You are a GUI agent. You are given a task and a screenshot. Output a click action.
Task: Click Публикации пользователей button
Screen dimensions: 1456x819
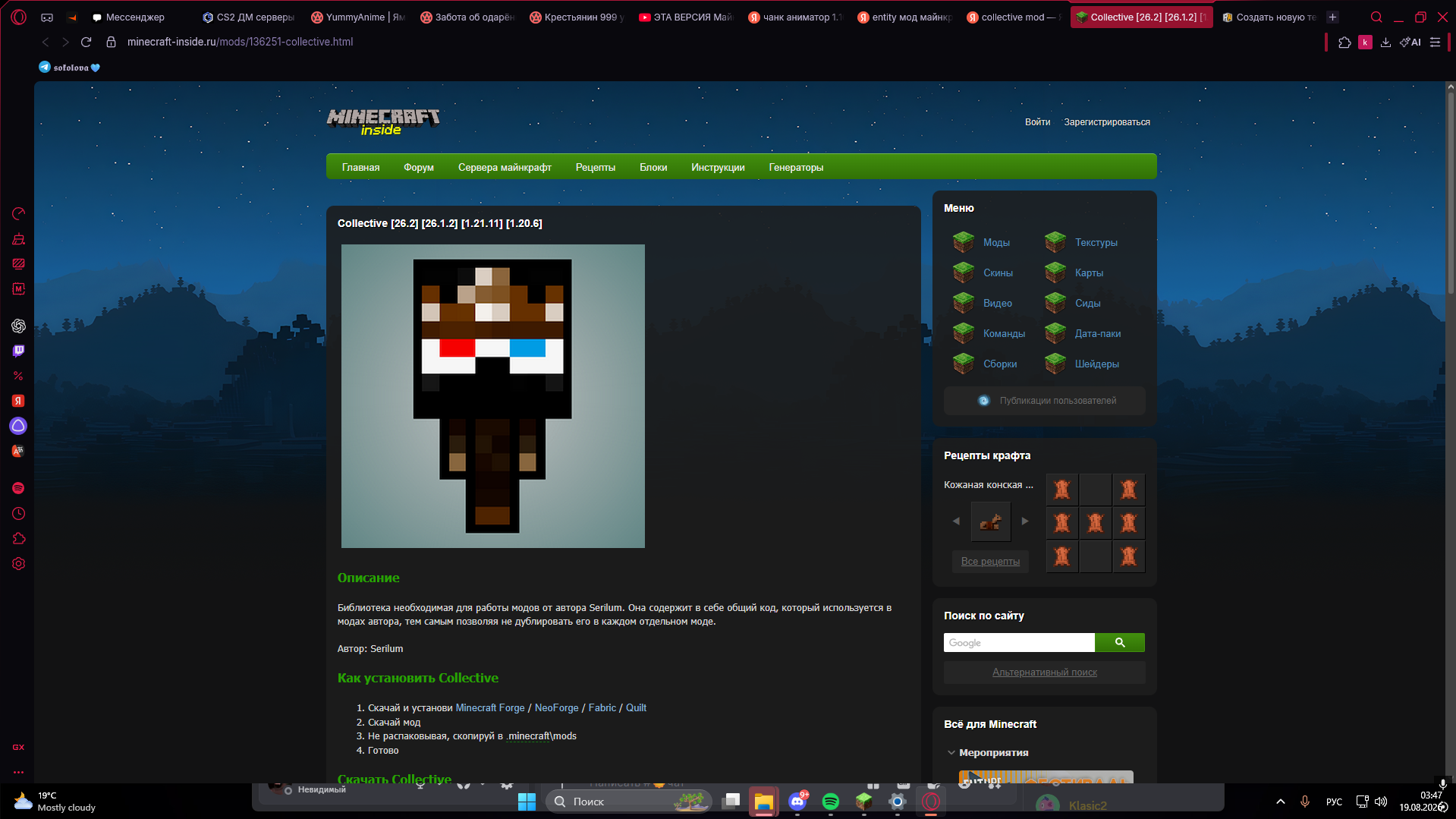1045,401
